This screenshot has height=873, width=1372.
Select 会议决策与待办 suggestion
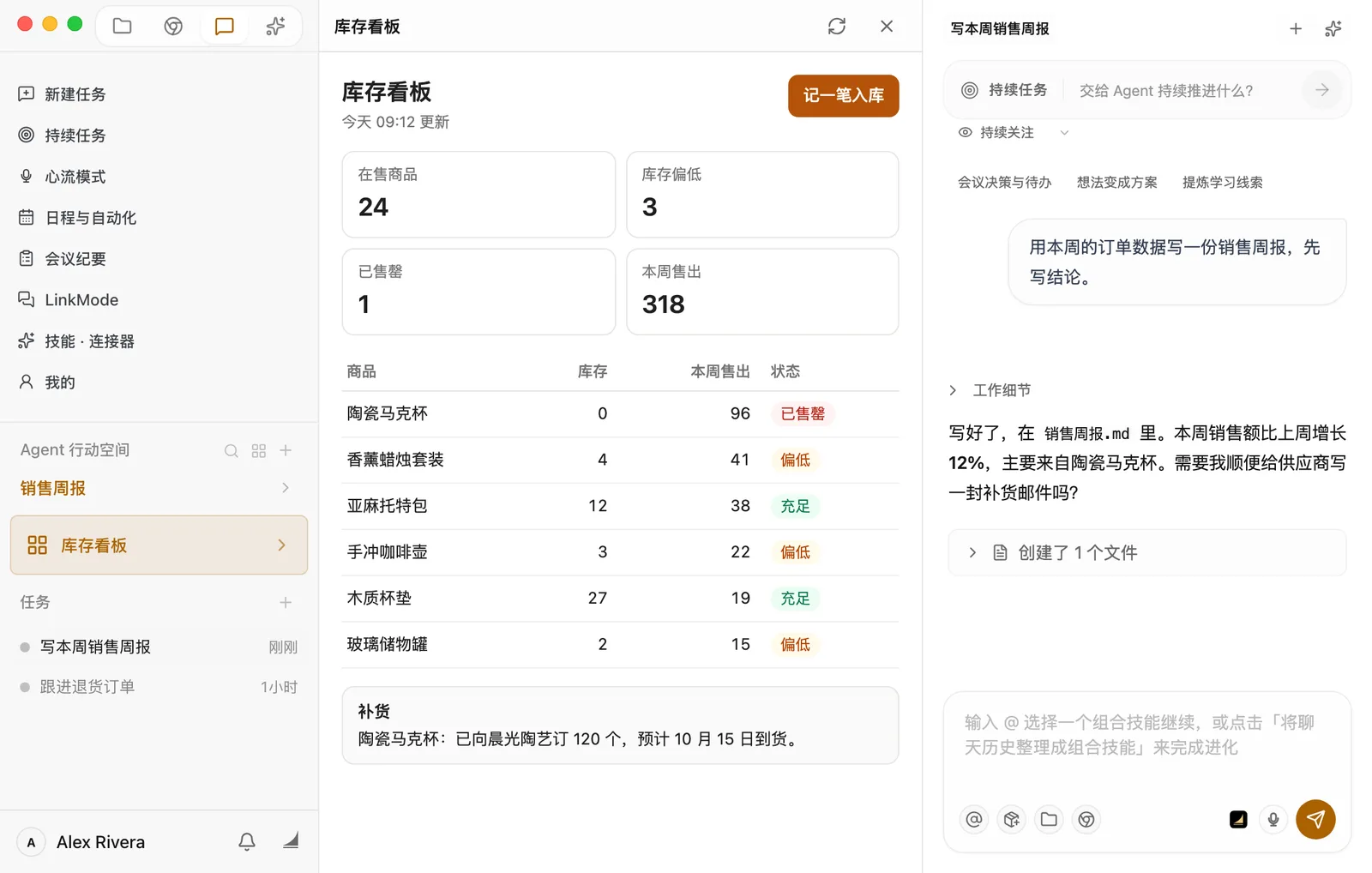click(x=1004, y=183)
